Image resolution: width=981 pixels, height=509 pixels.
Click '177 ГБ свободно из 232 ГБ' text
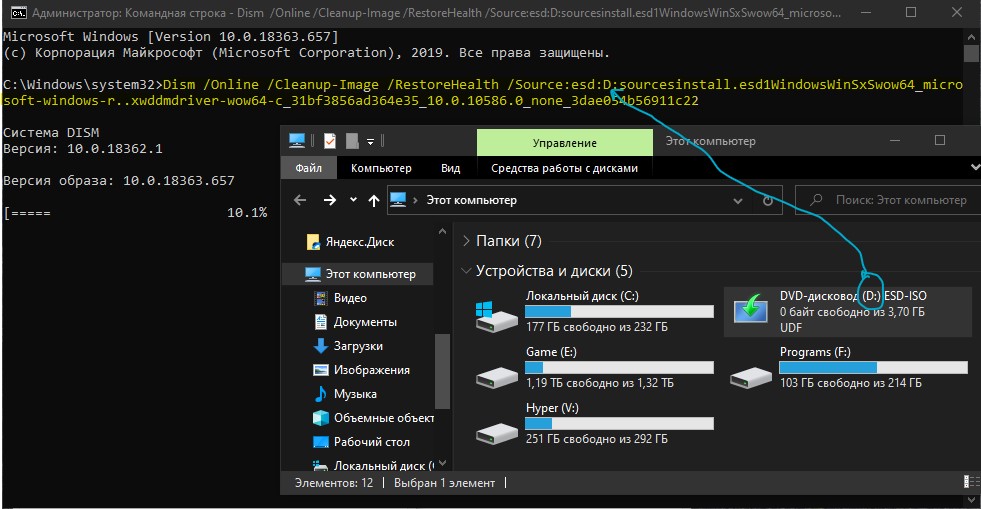597,327
